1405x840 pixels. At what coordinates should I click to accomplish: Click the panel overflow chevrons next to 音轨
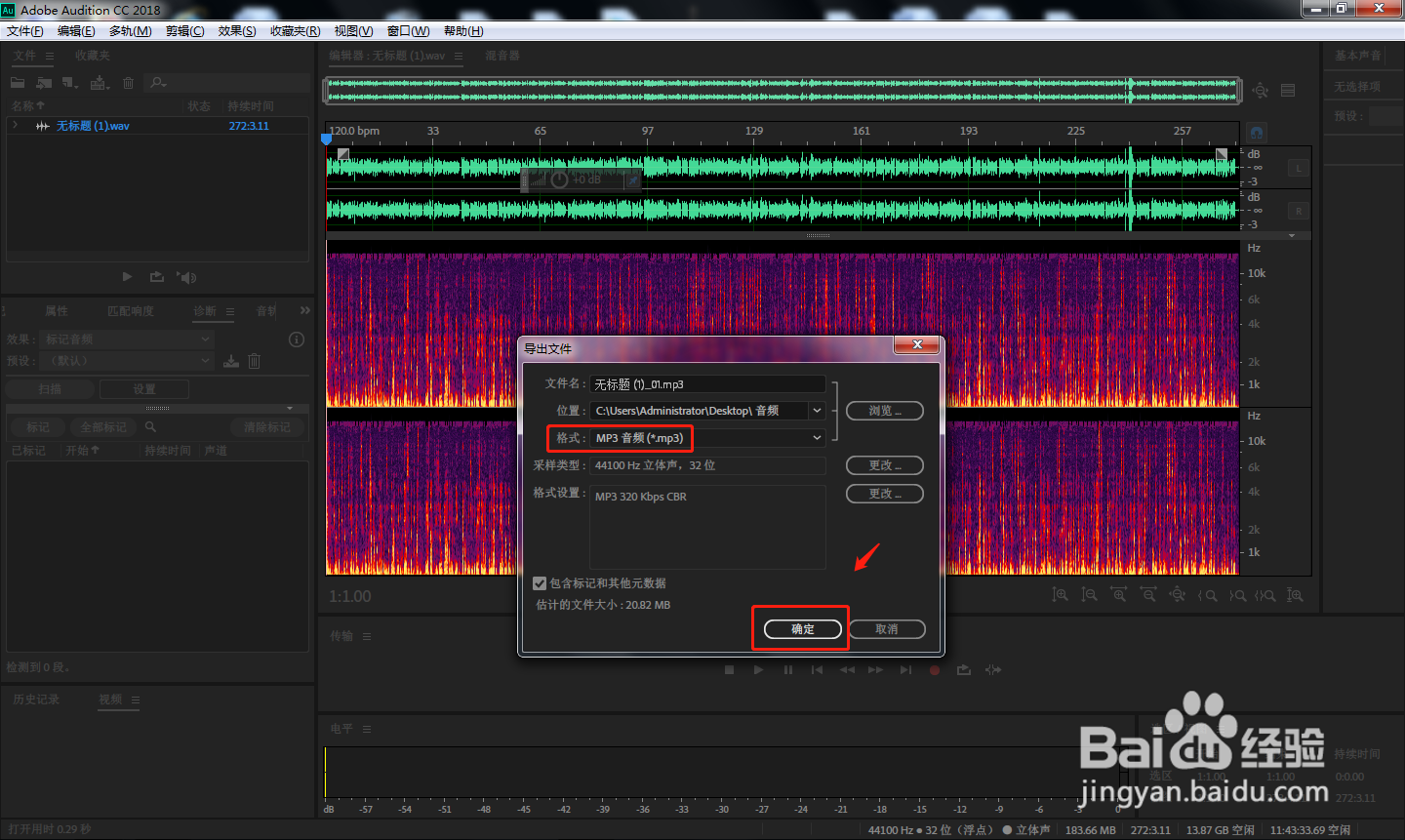pyautogui.click(x=305, y=310)
